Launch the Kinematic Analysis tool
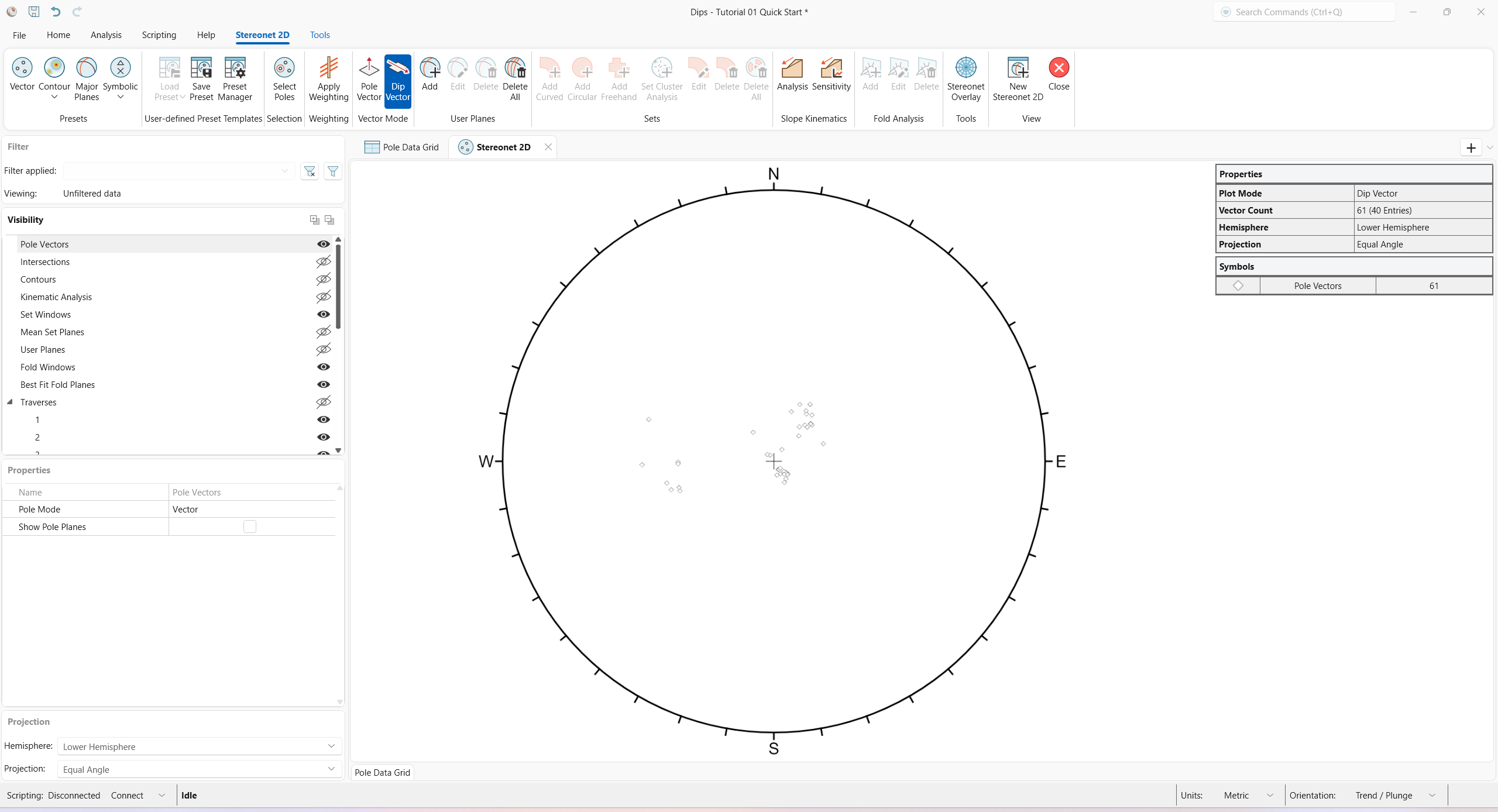This screenshot has height=812, width=1498. pyautogui.click(x=792, y=75)
